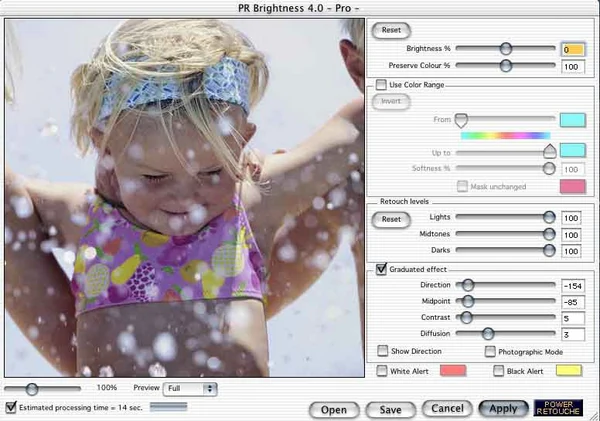
Task: Click the pink Mask unchanged swatch
Action: [573, 186]
